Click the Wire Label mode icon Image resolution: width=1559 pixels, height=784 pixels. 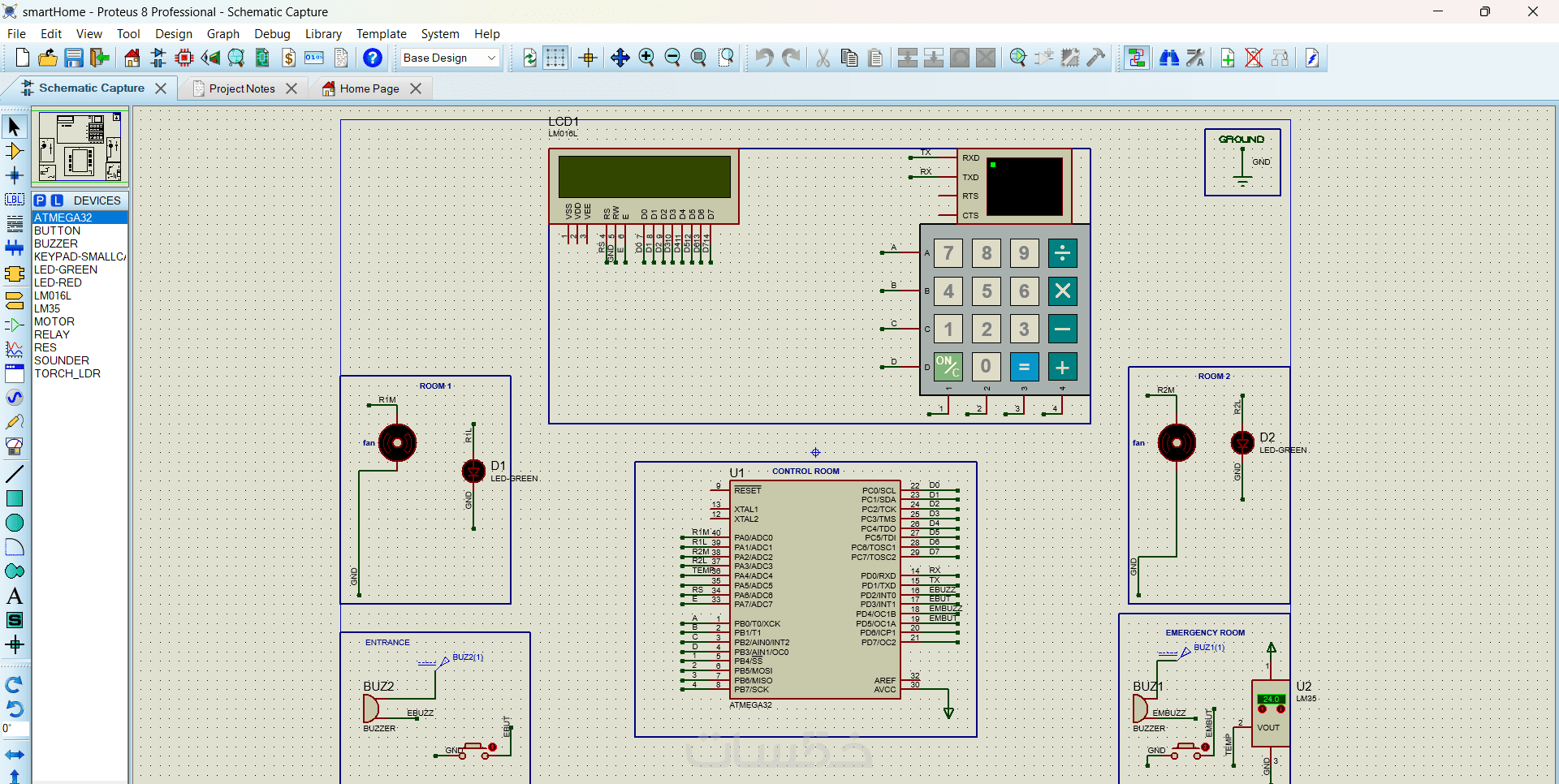14,200
